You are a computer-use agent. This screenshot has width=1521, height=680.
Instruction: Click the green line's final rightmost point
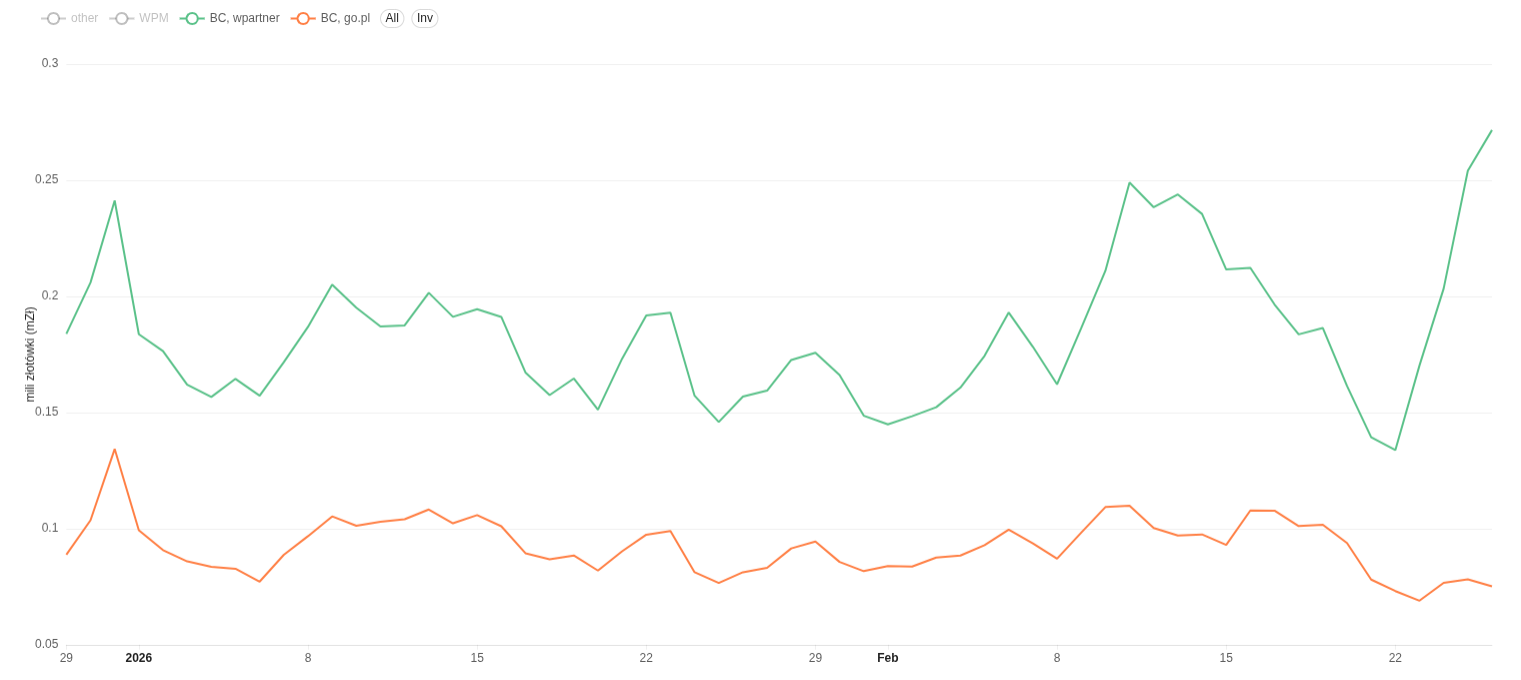(1491, 130)
